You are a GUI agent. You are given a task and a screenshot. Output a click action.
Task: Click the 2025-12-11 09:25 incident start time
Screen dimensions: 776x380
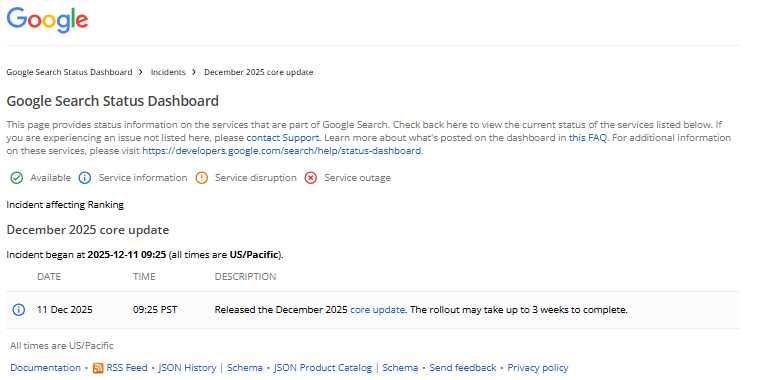point(127,255)
